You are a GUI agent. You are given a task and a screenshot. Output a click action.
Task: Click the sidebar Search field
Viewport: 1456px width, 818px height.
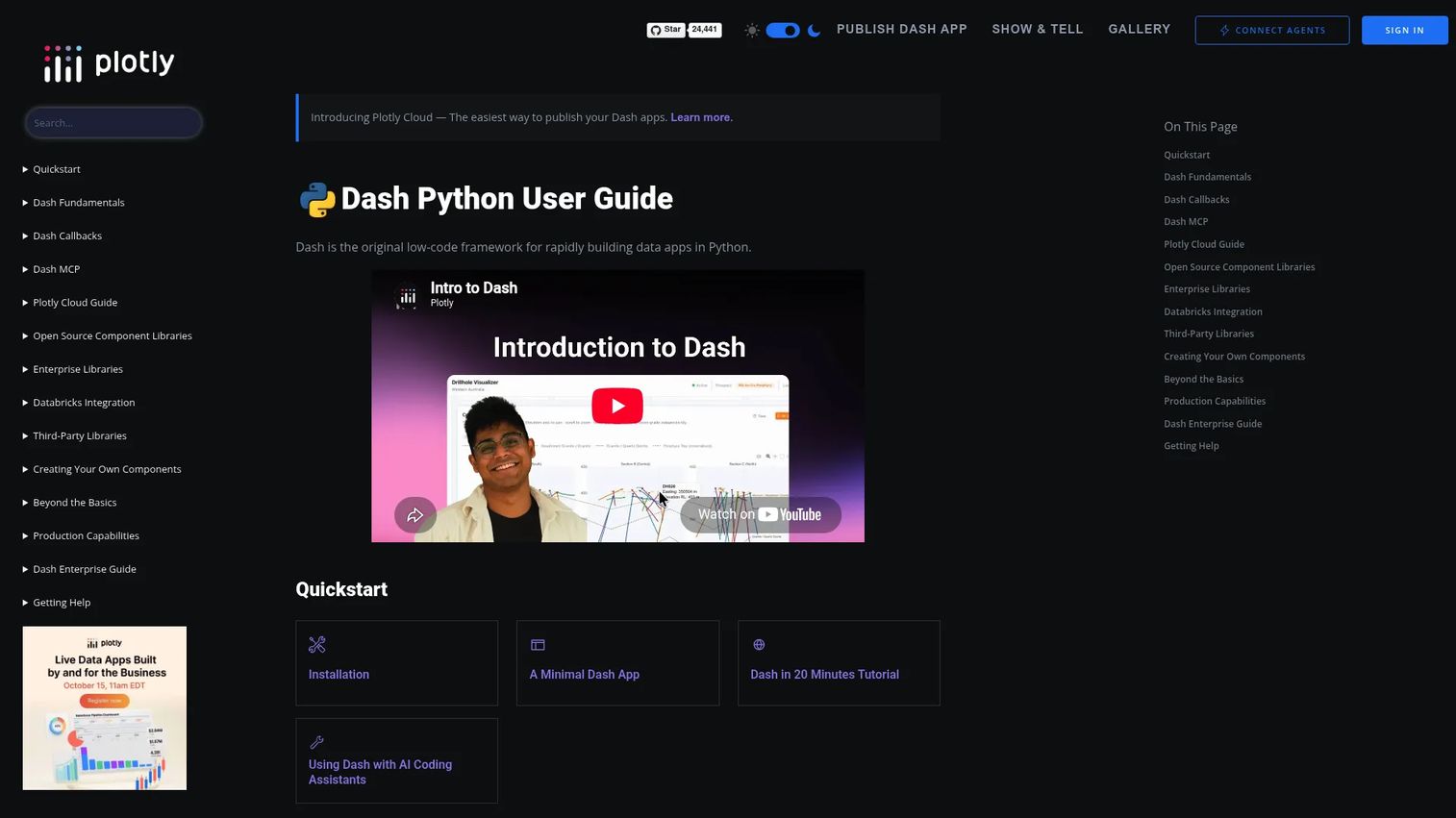coord(113,123)
